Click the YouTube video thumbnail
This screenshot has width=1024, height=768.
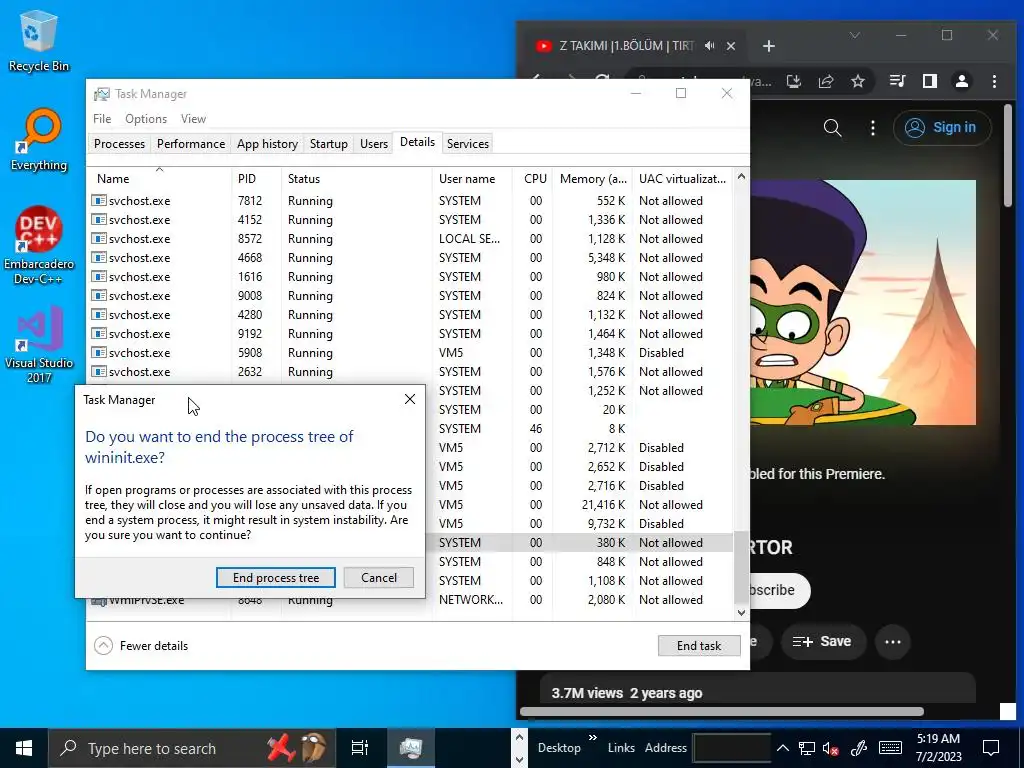[x=863, y=302]
